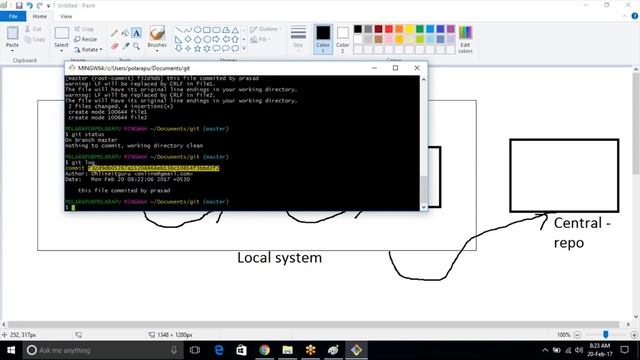Pick the black color swatch
Image resolution: width=640 pixels, height=360 pixels.
[358, 29]
